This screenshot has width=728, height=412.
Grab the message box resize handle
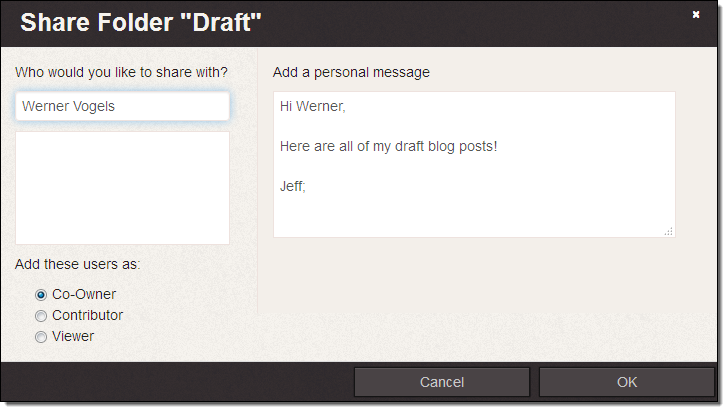(668, 231)
